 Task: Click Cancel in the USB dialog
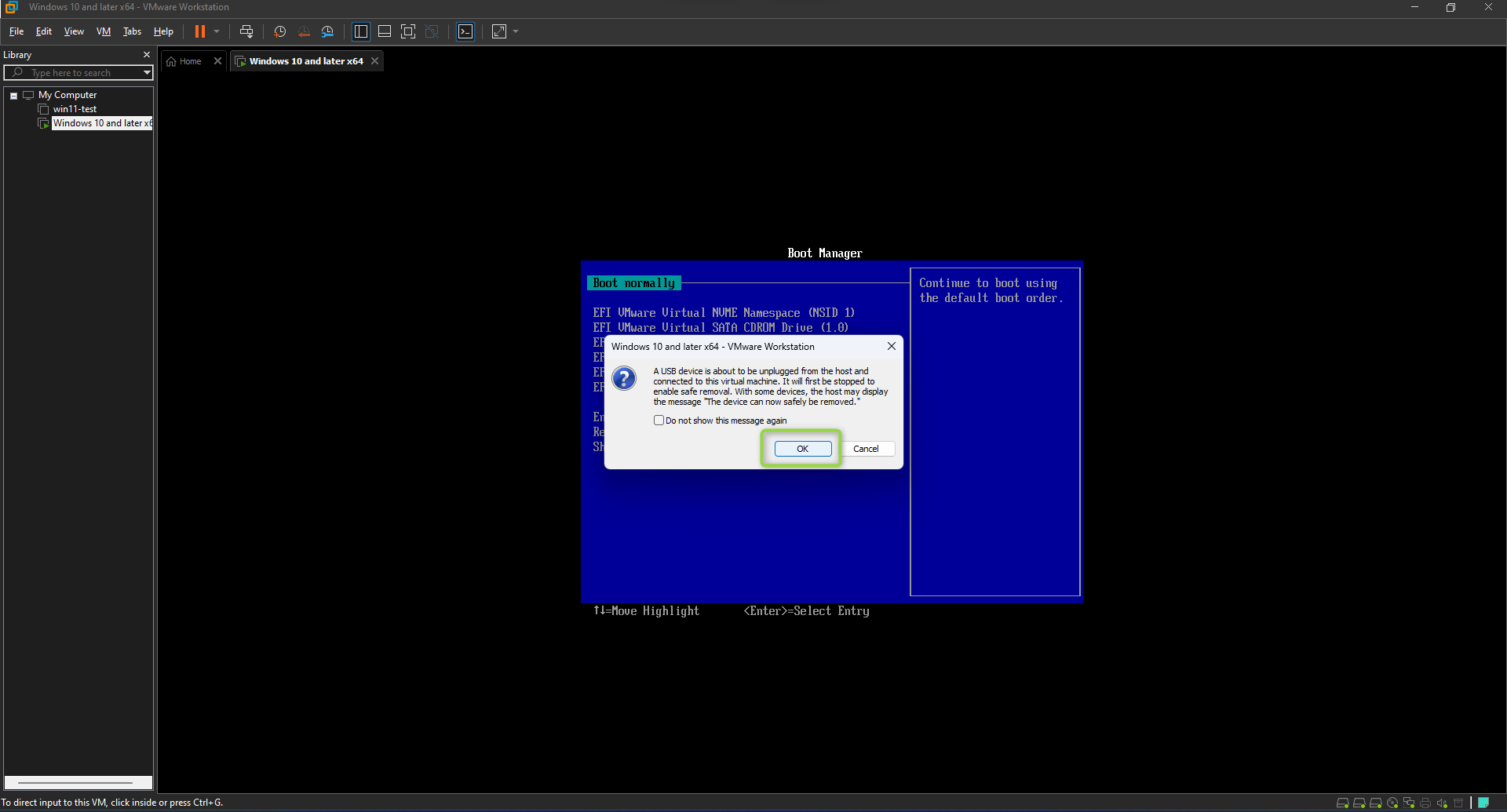pyautogui.click(x=866, y=449)
